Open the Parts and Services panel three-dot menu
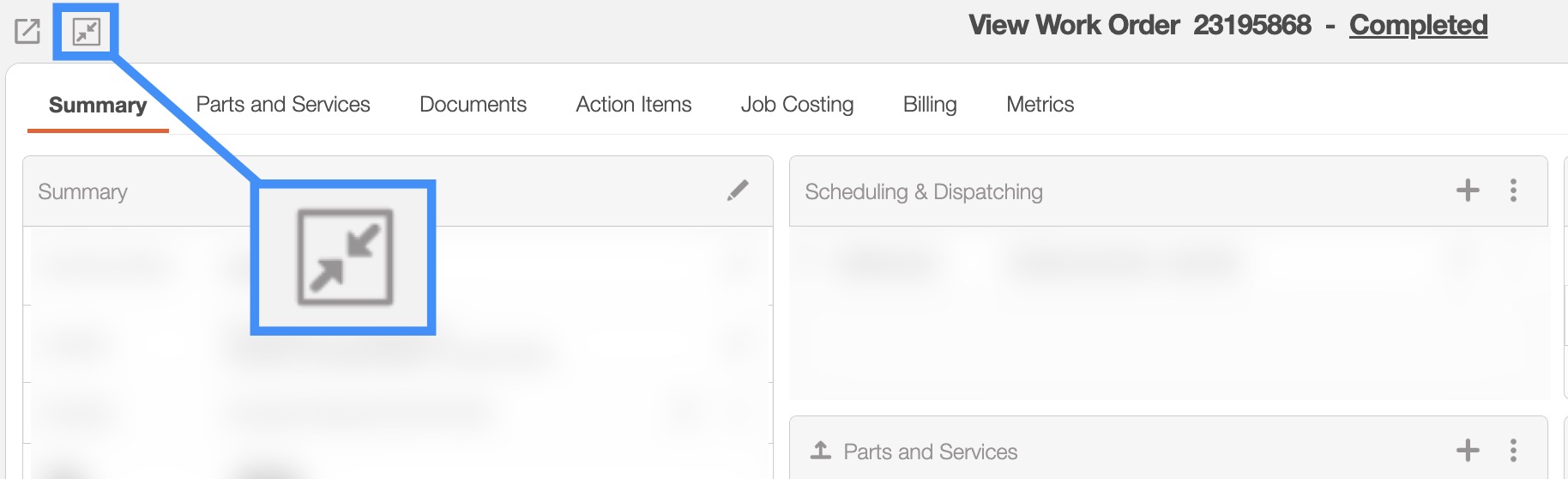Image resolution: width=1568 pixels, height=479 pixels. 1513,451
